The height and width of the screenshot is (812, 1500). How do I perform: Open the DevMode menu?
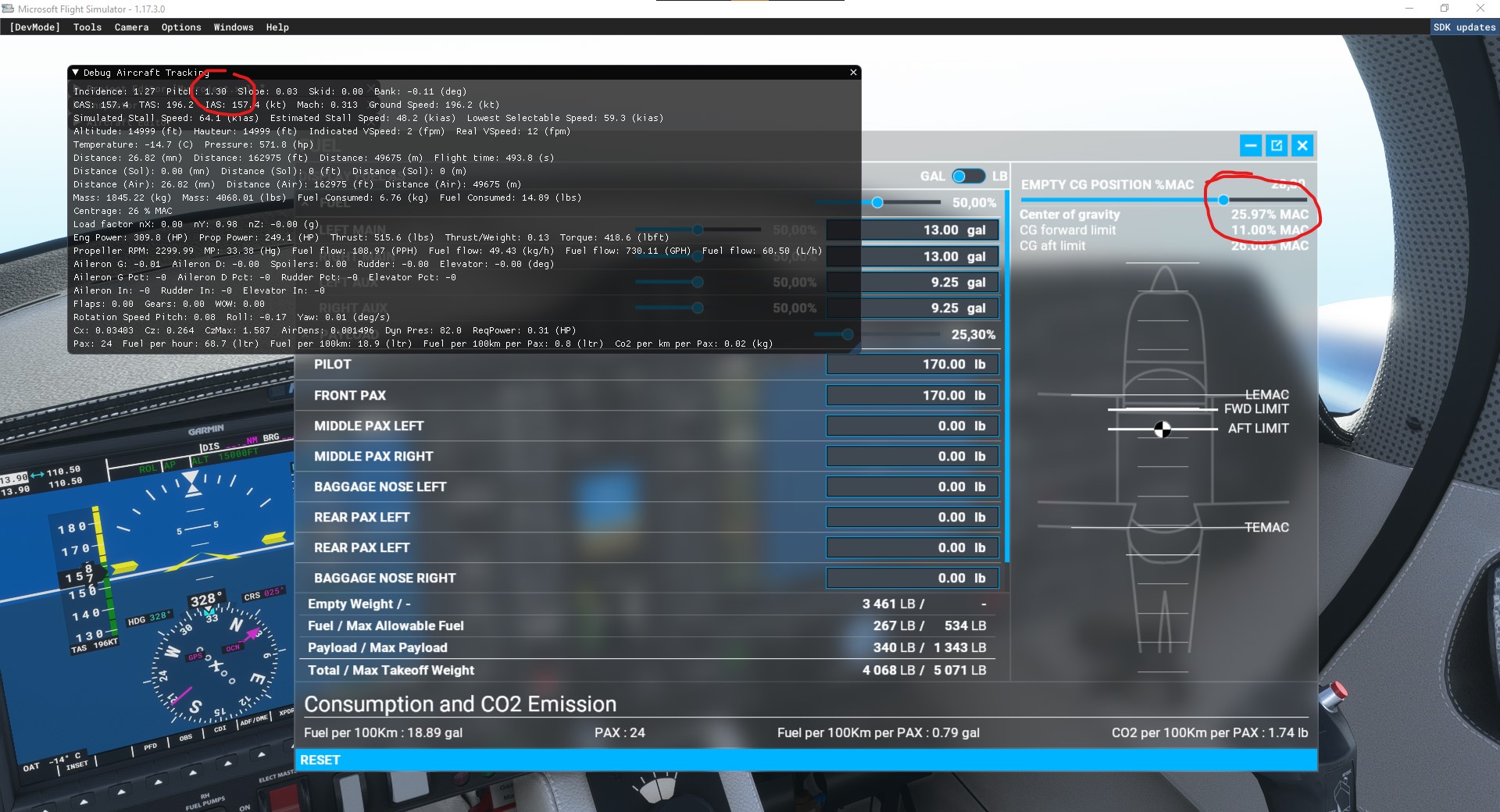34,27
